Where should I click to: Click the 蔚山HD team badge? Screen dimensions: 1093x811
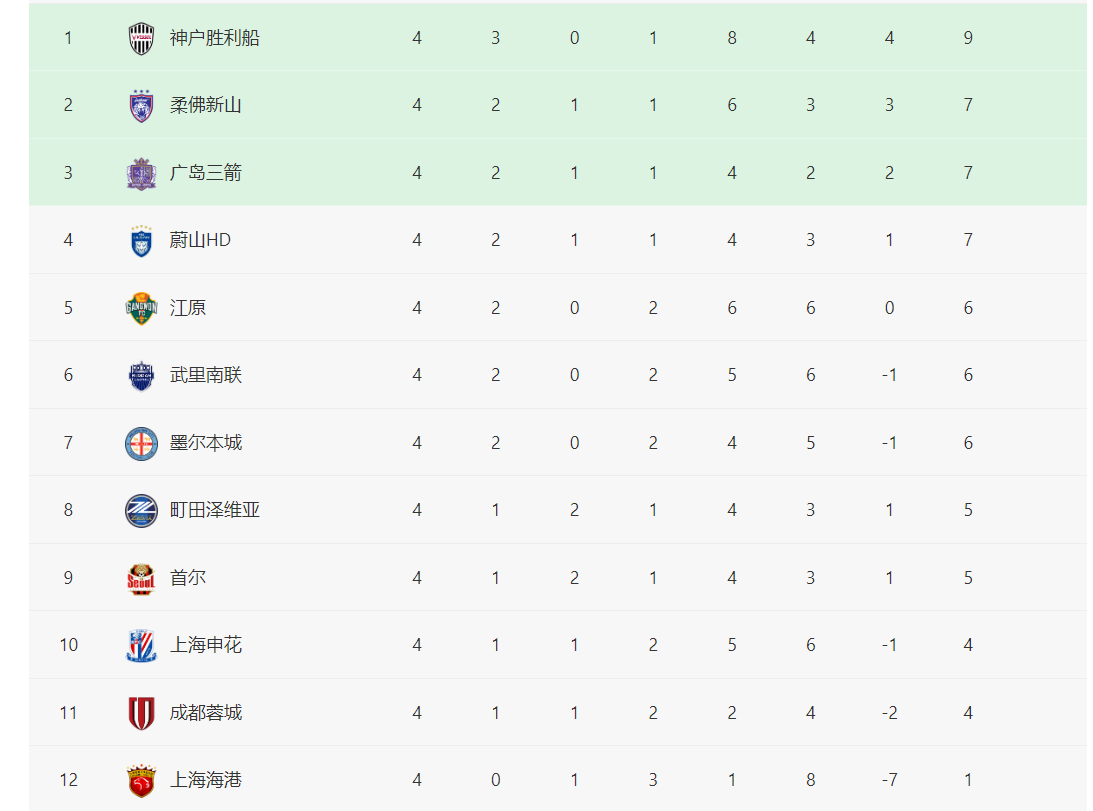point(141,241)
